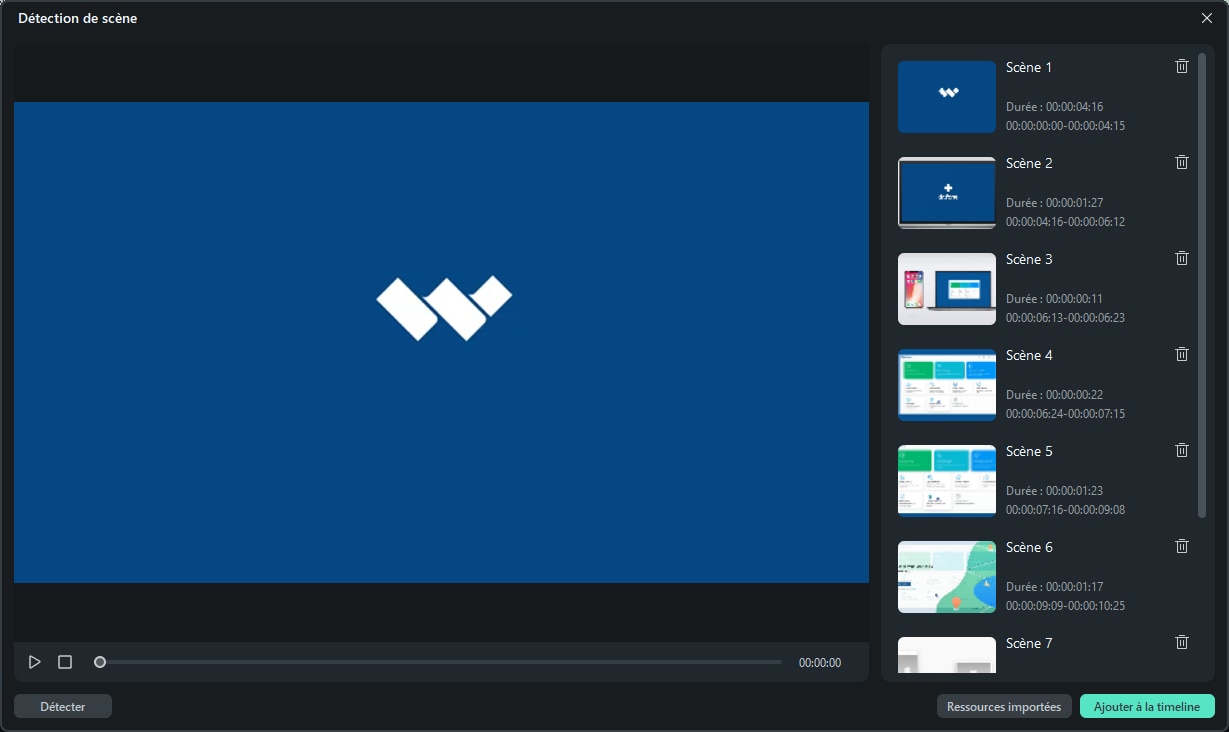Click Ajouter à la timeline

pyautogui.click(x=1147, y=706)
